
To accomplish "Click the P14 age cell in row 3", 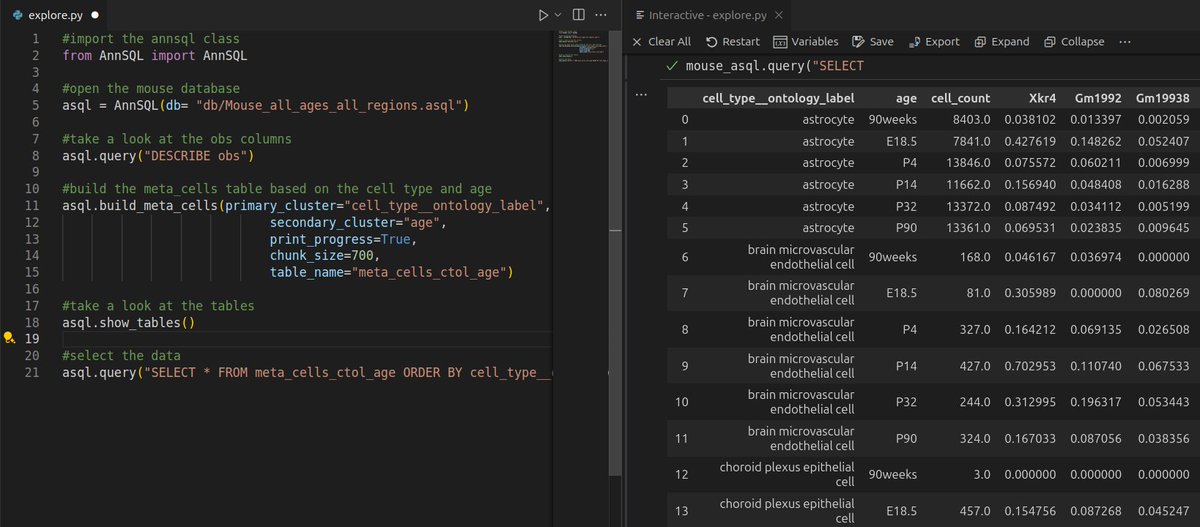I will 906,184.
